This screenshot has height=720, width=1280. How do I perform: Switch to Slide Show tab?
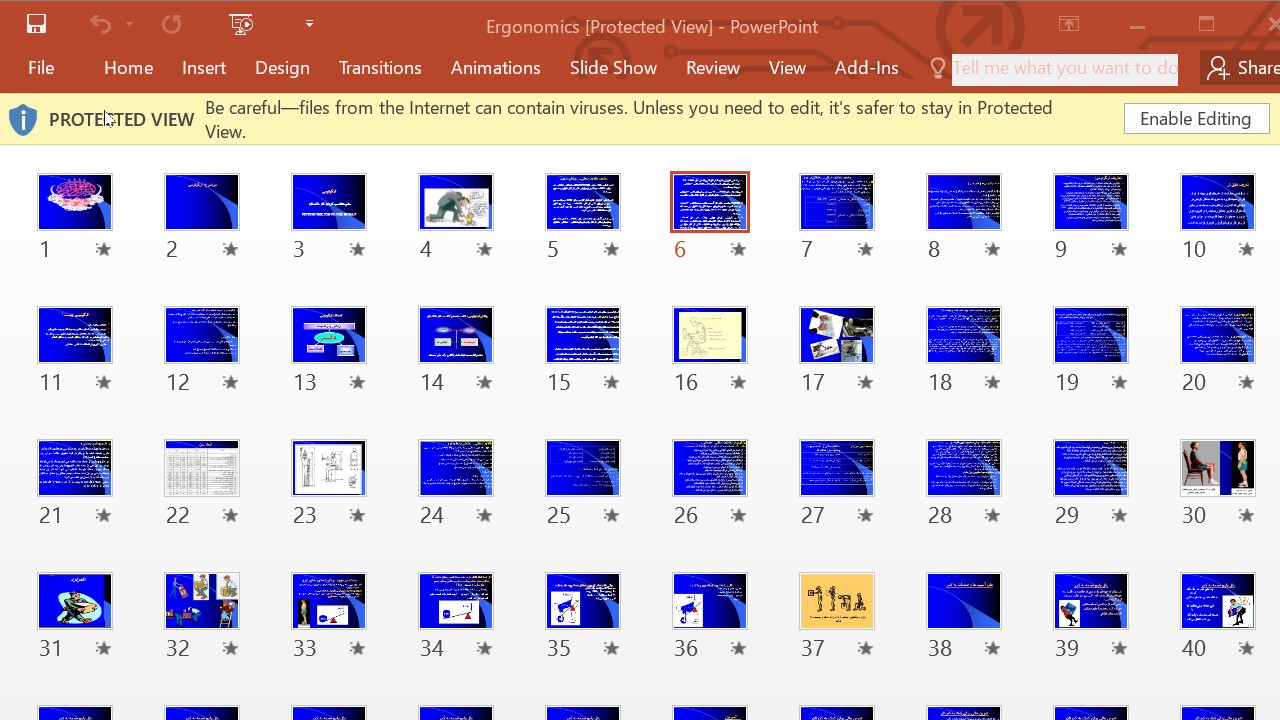[x=613, y=68]
